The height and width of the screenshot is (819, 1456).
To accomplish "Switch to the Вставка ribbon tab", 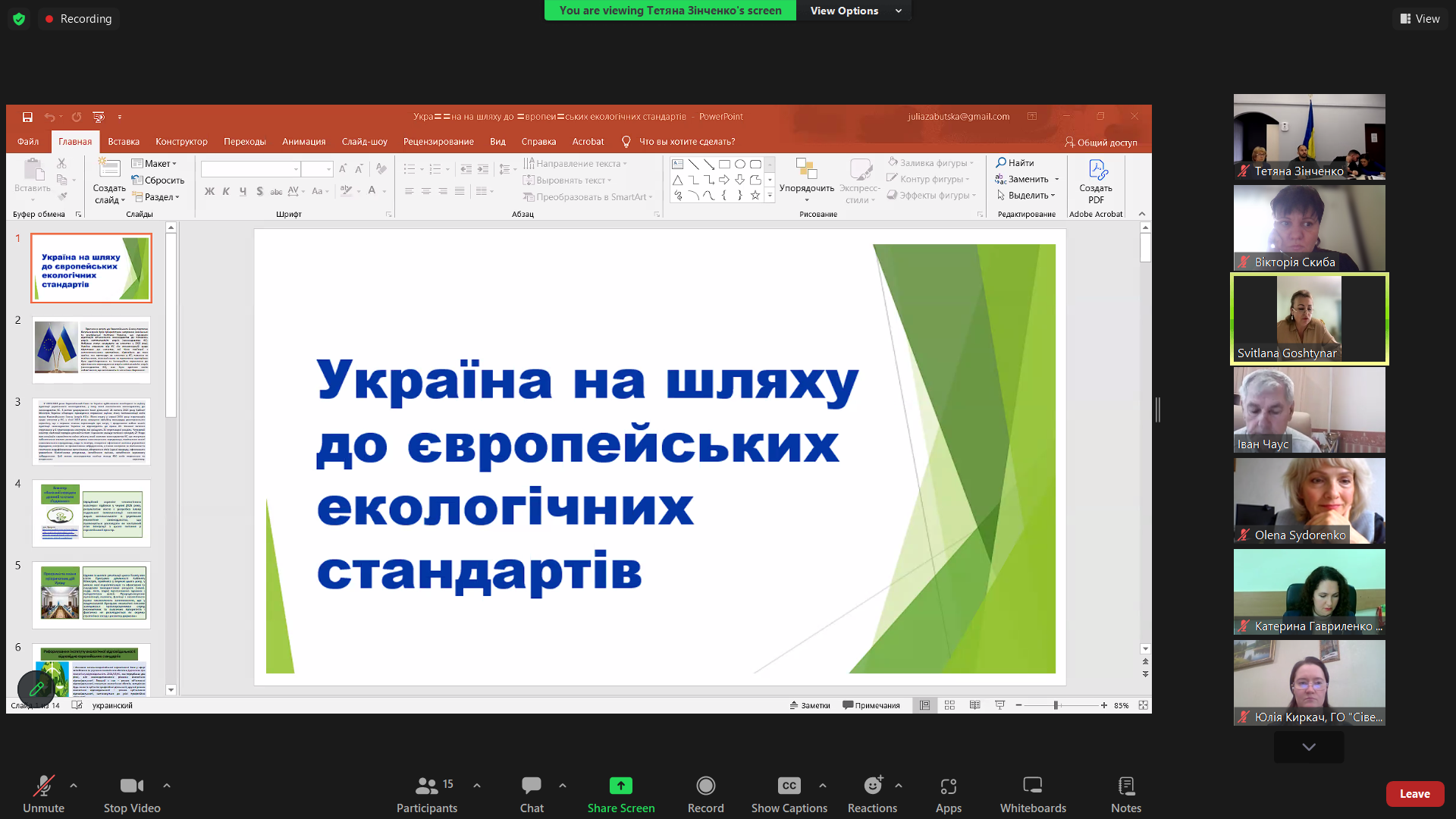I will 124,141.
